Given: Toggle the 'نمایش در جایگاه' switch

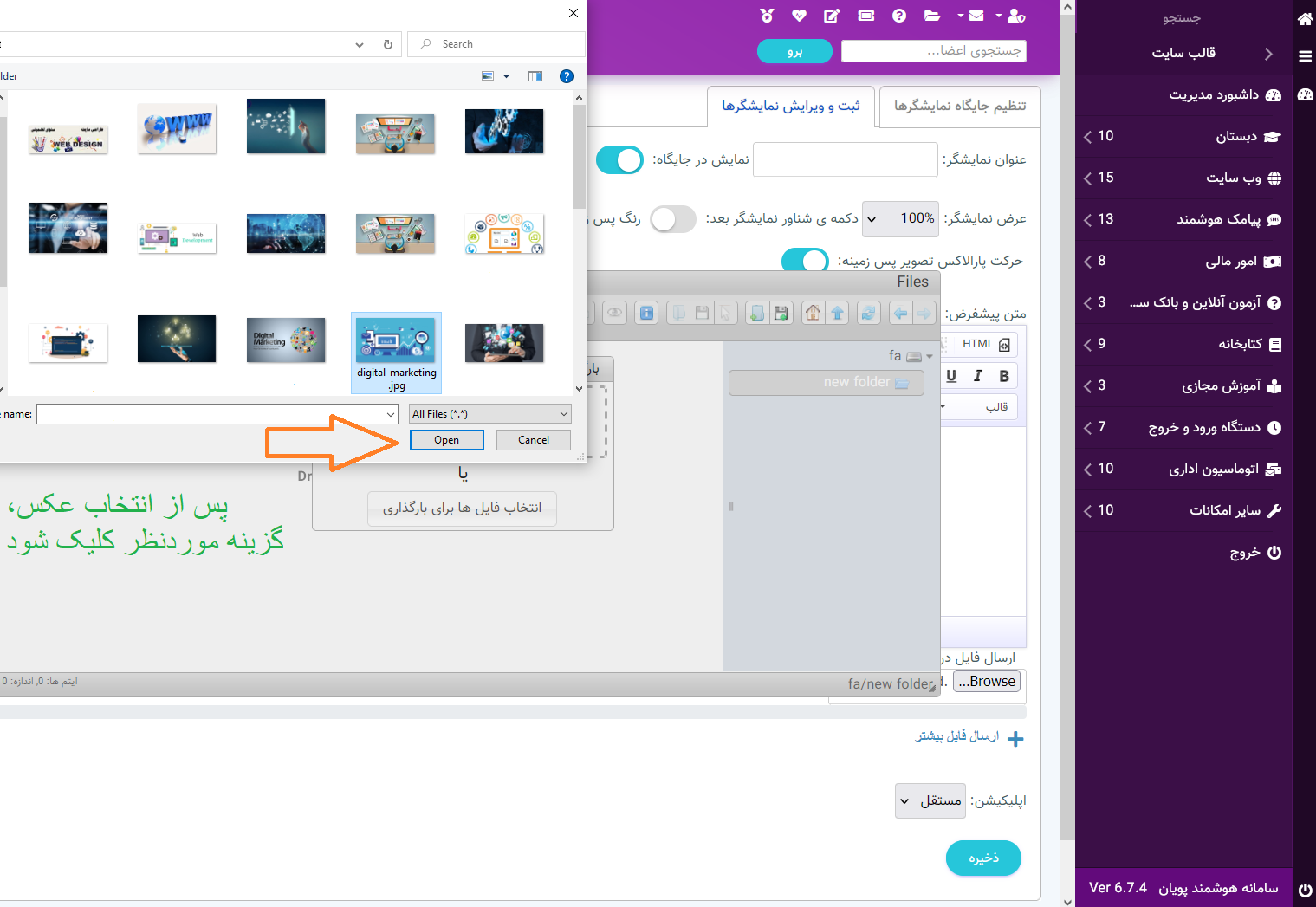Looking at the screenshot, I should coord(619,160).
